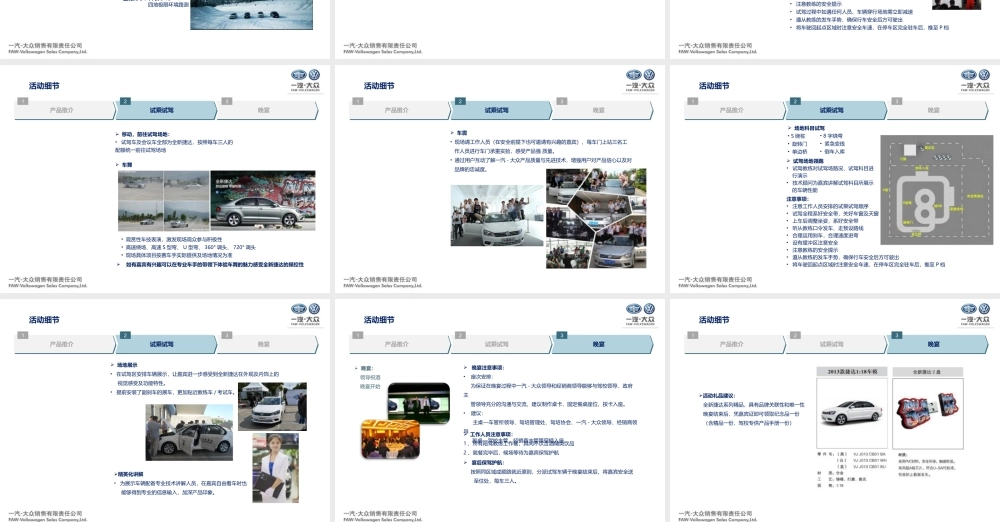Open white car open-door display photo
The width and height of the screenshot is (1000, 522).
click(x=189, y=432)
